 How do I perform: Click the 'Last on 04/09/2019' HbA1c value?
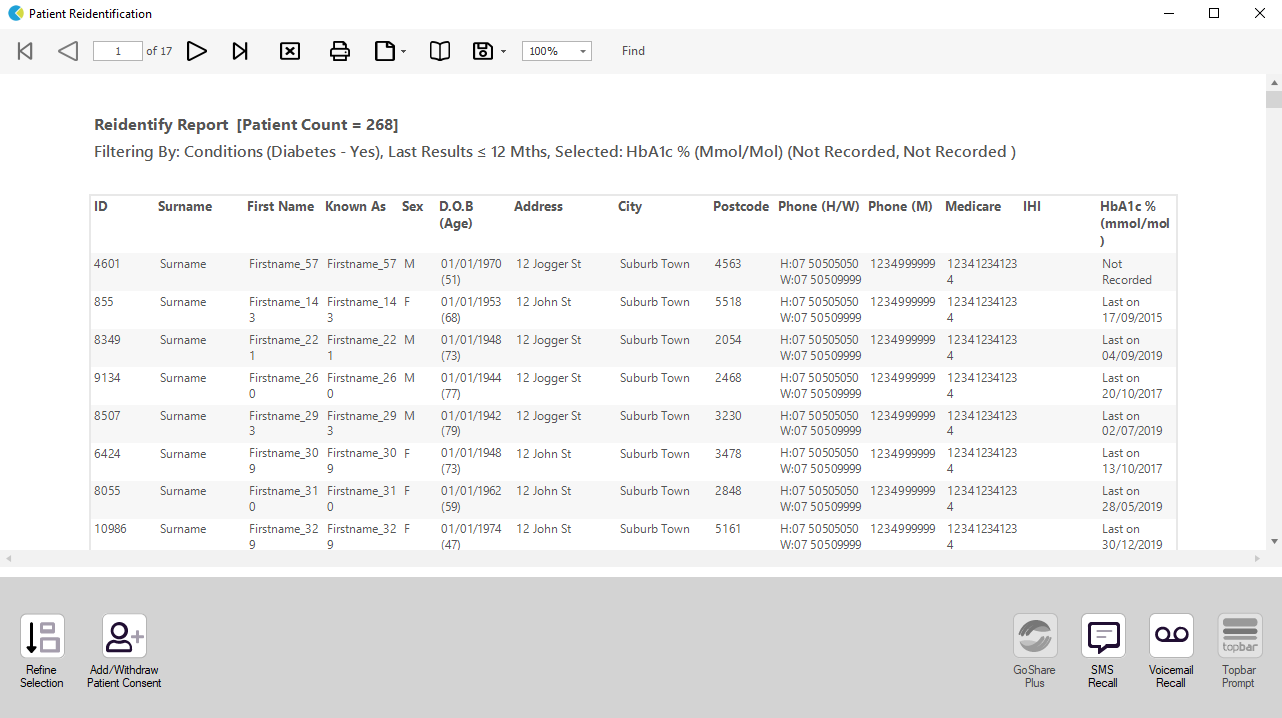click(1132, 348)
